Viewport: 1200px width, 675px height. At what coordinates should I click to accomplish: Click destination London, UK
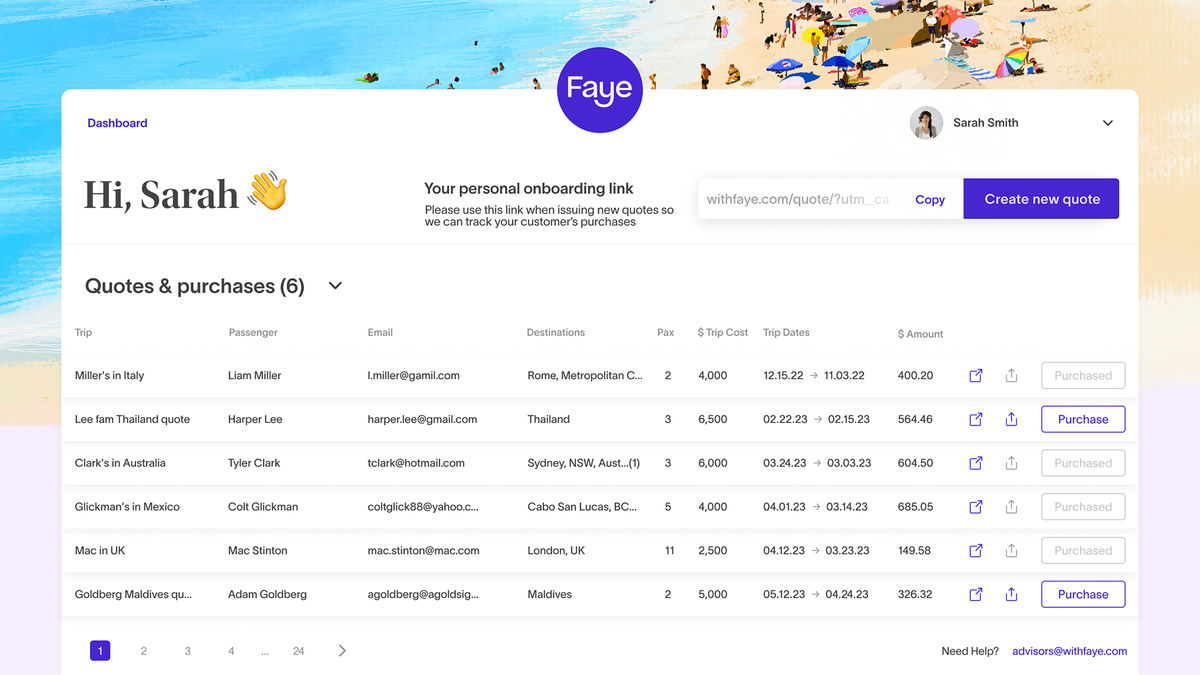pyautogui.click(x=556, y=551)
